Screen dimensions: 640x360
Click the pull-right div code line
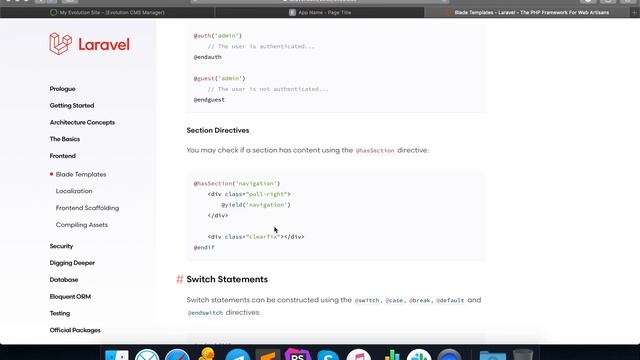249,194
